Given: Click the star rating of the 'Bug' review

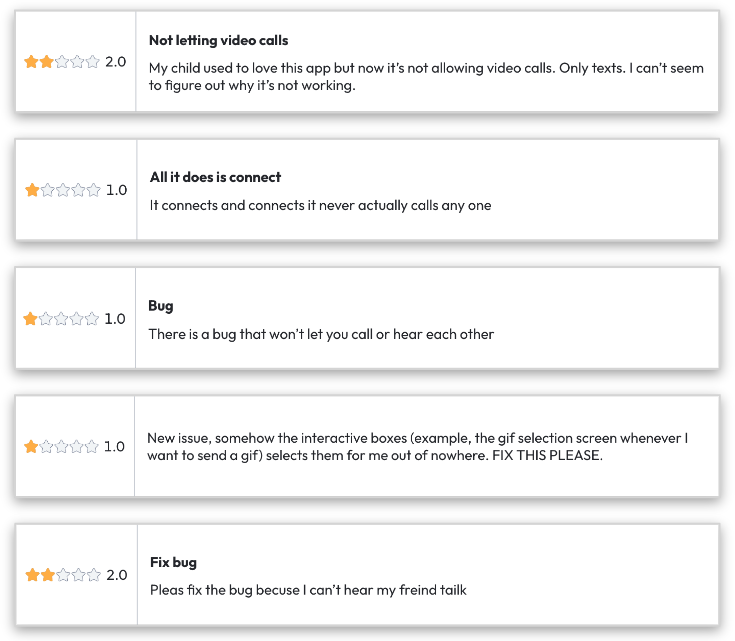Looking at the screenshot, I should (61, 319).
